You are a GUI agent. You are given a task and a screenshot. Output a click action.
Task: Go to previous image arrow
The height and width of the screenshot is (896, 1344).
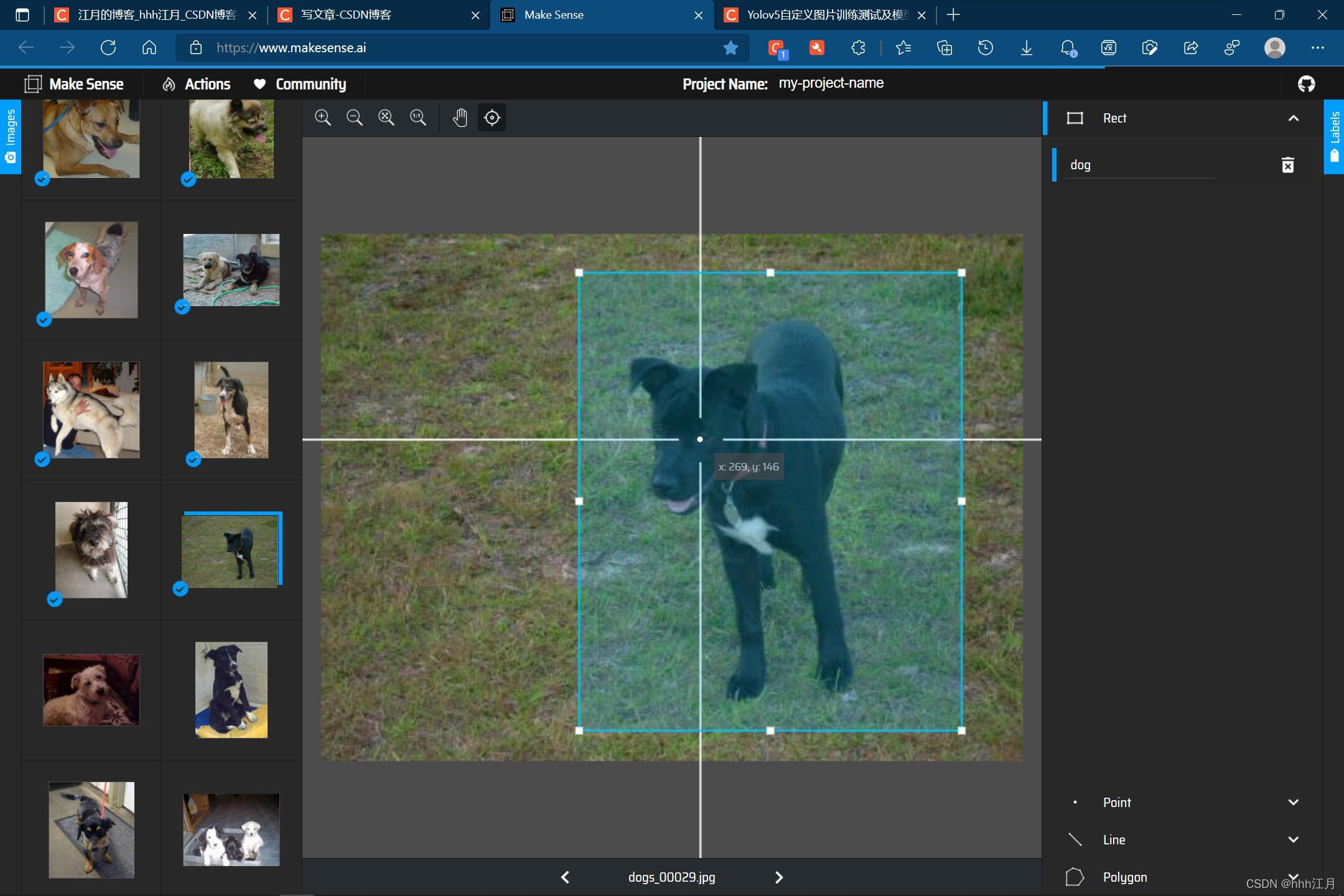(565, 877)
